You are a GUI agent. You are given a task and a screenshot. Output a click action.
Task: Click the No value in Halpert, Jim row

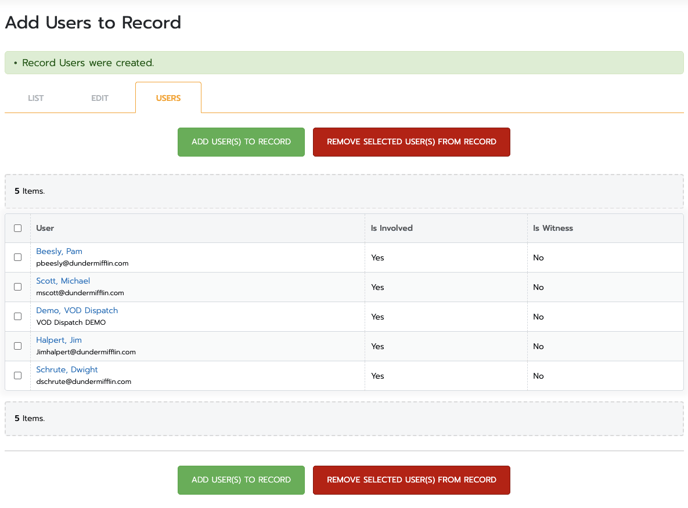pos(538,347)
